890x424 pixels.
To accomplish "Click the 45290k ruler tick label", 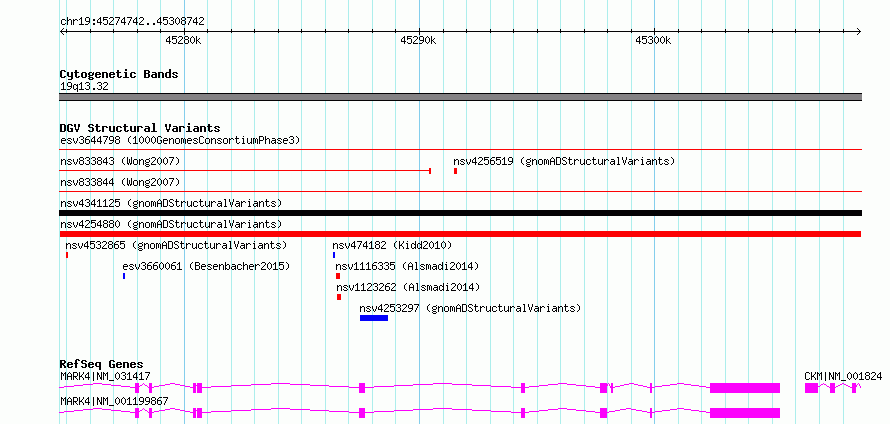I will coord(418,40).
